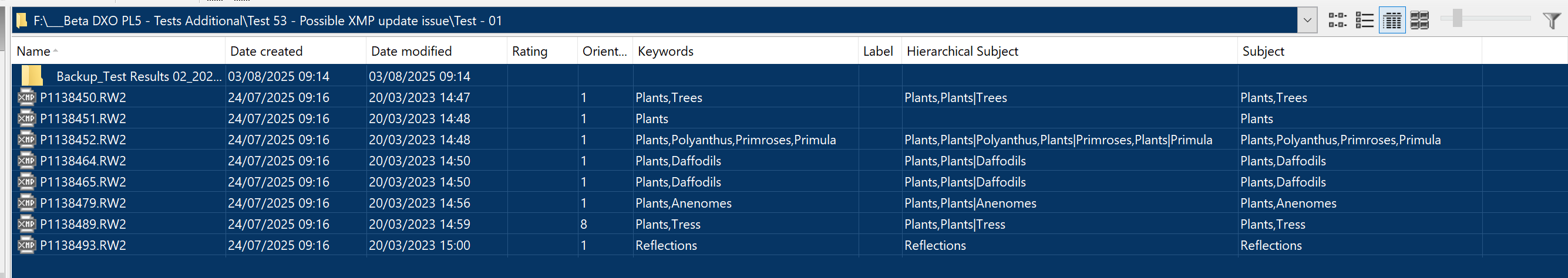Click the thumbnail size slider
Screen dimensions: 1568x278
tap(1457, 18)
